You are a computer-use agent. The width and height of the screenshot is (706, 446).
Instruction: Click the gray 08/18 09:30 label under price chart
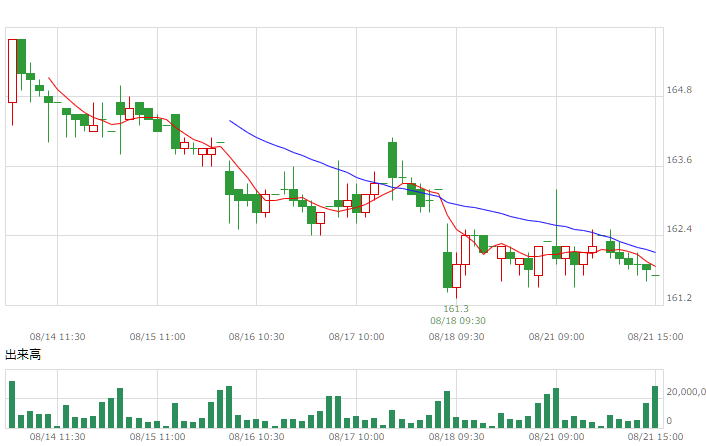[x=456, y=337]
